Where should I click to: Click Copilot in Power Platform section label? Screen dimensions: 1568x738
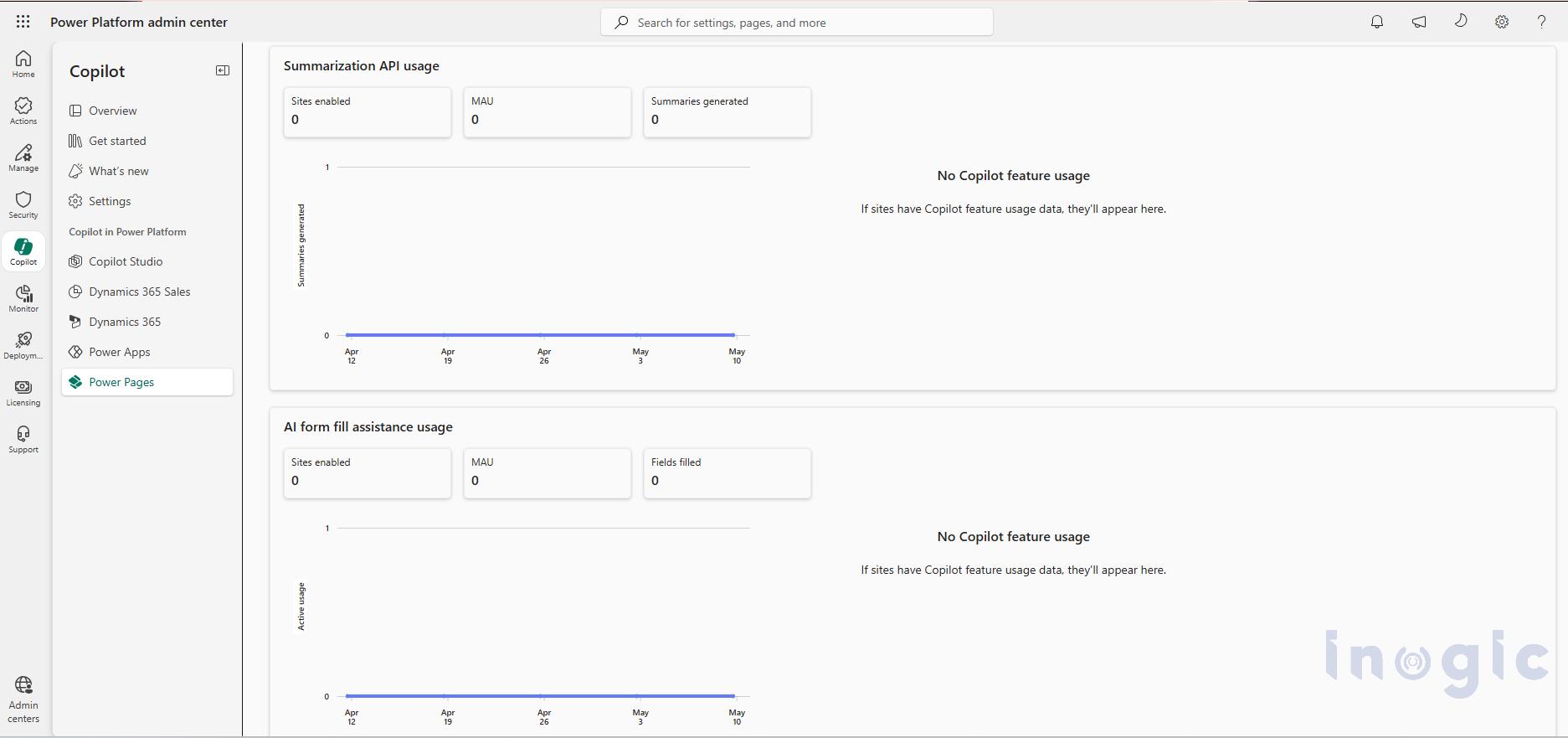tap(127, 232)
